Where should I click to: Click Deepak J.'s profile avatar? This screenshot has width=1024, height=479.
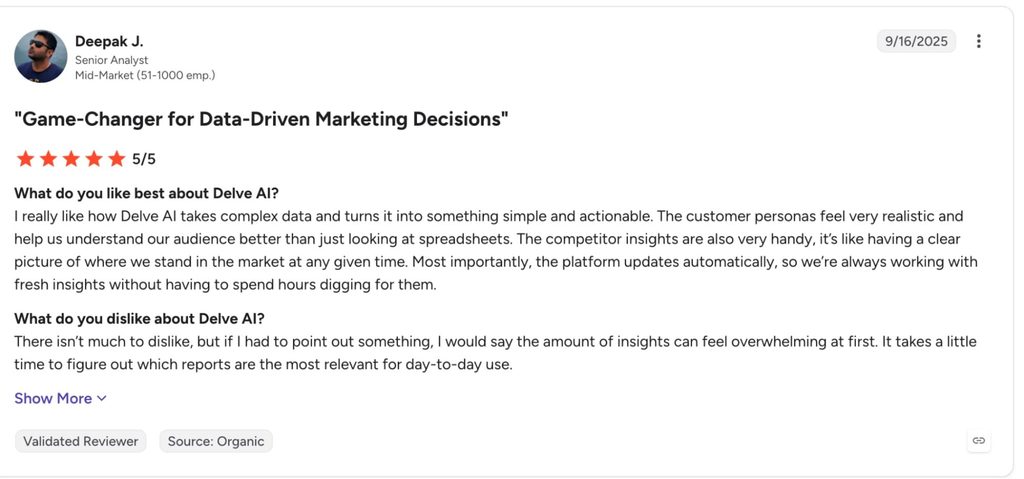pos(40,56)
